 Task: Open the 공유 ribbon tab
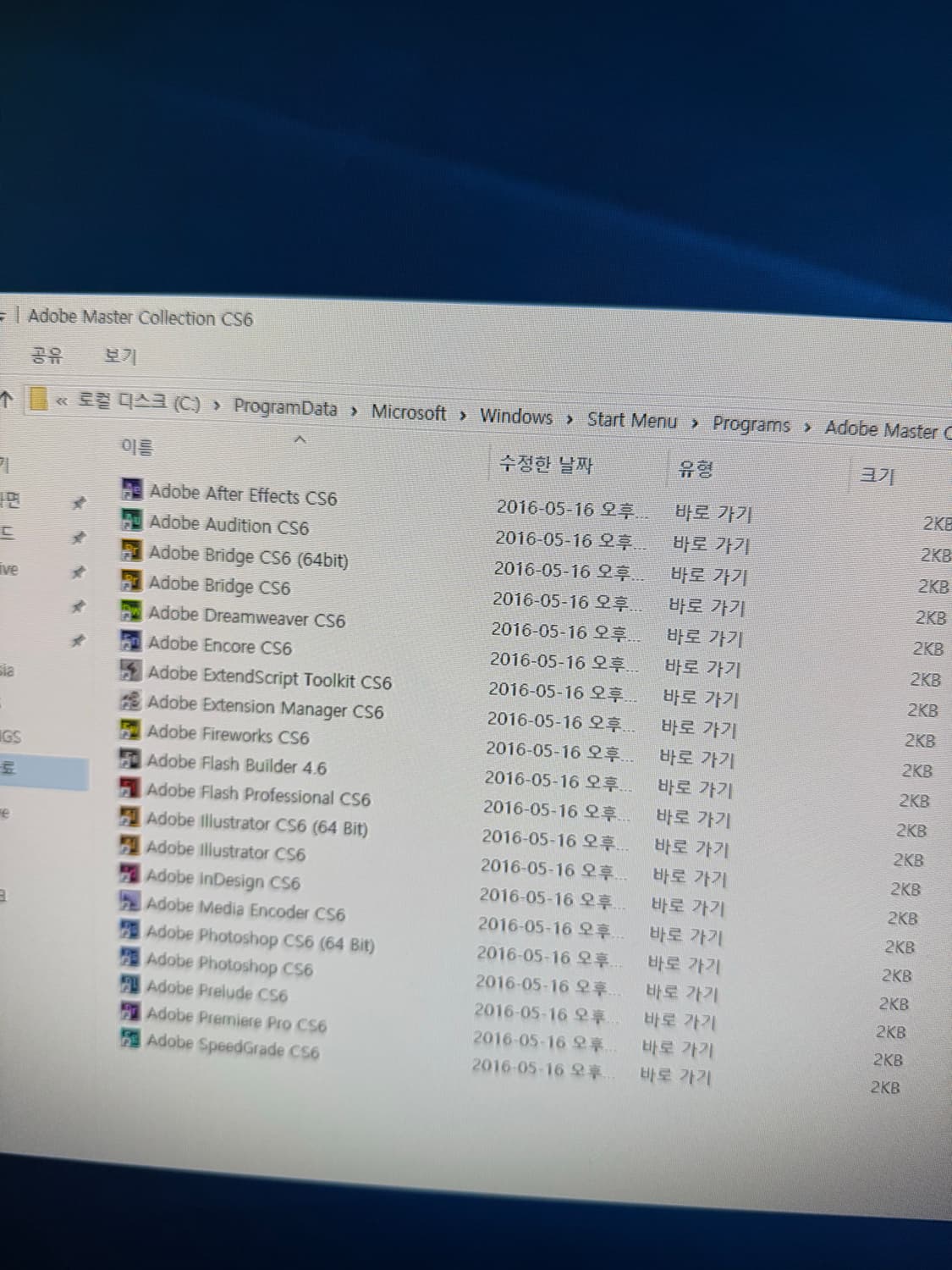click(47, 356)
